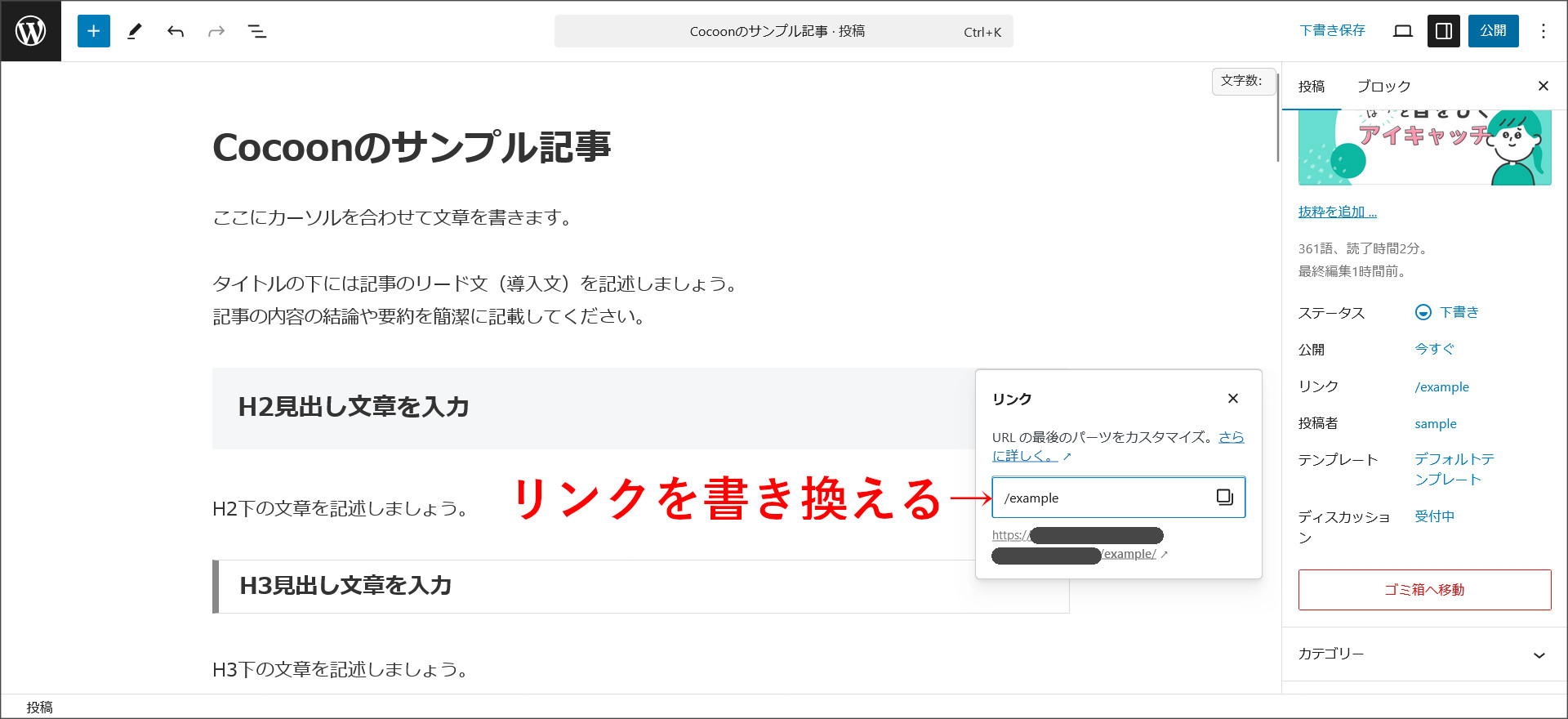1568x719 pixels.
Task: Click the 下書き status circle icon
Action: click(x=1423, y=312)
